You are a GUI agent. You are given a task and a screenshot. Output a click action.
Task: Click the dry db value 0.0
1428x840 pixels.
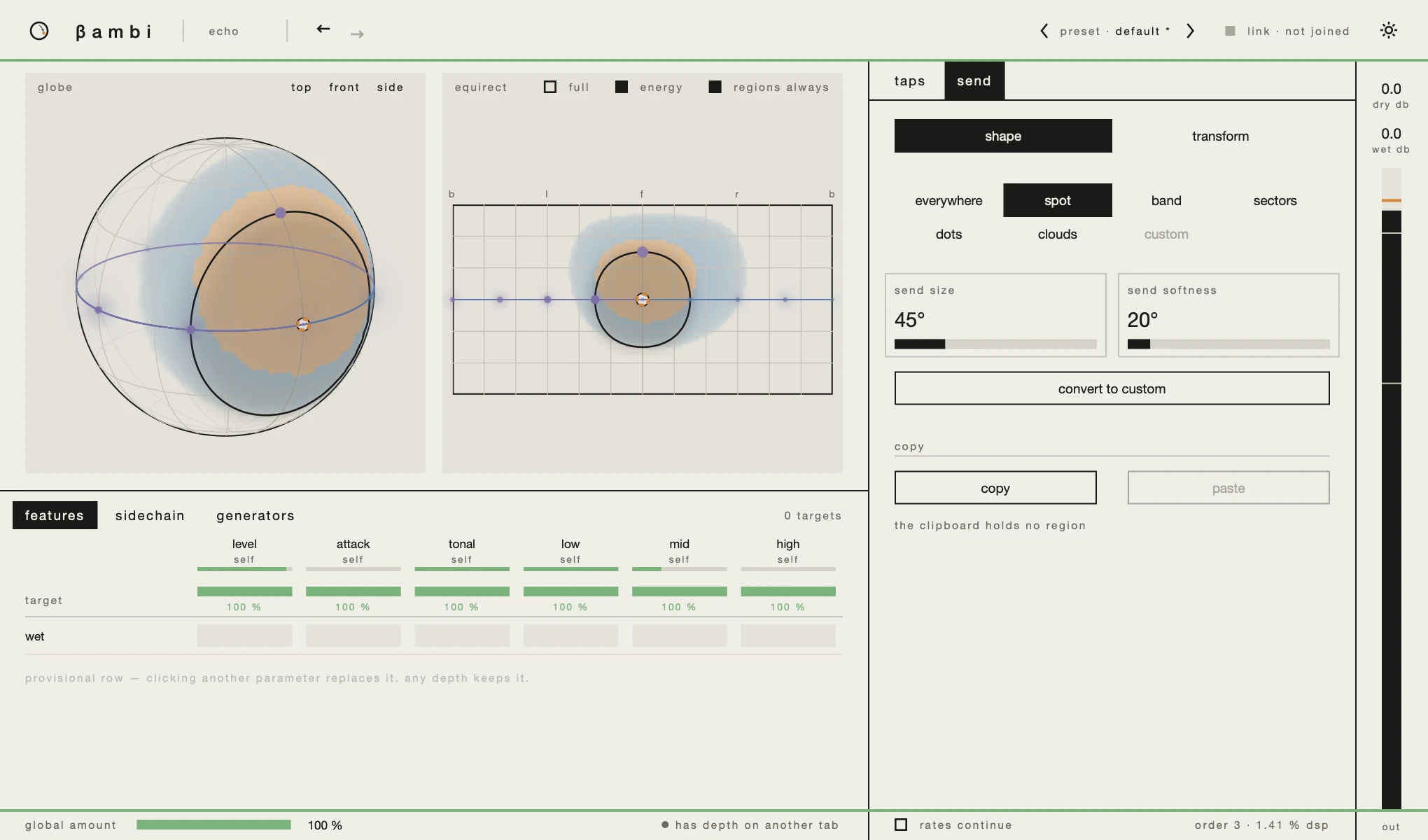pos(1391,89)
